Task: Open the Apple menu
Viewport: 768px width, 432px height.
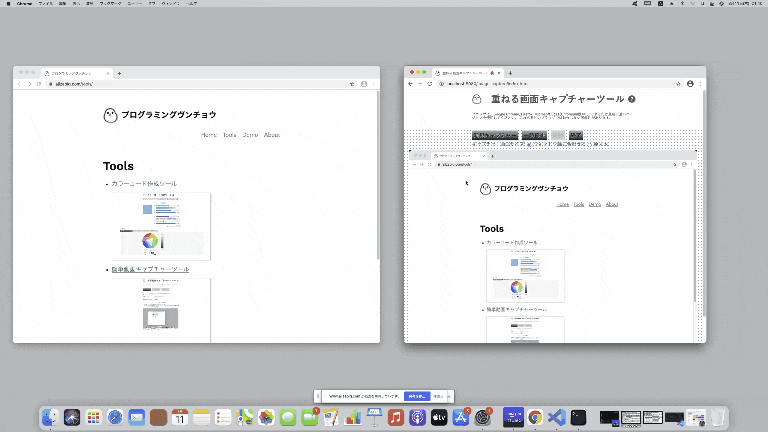Action: coord(8,3)
